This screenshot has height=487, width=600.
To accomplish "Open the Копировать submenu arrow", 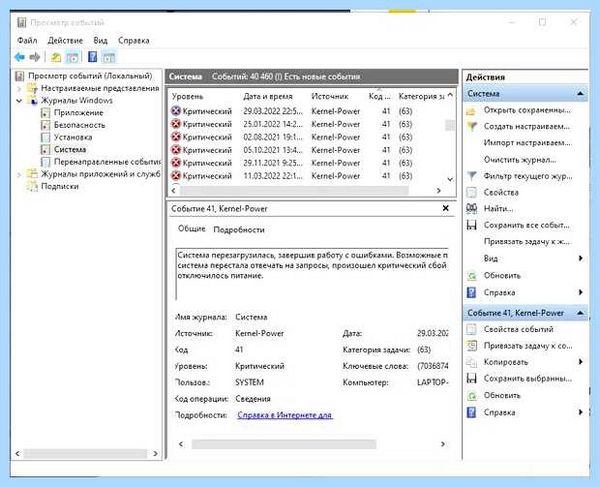I will [580, 362].
